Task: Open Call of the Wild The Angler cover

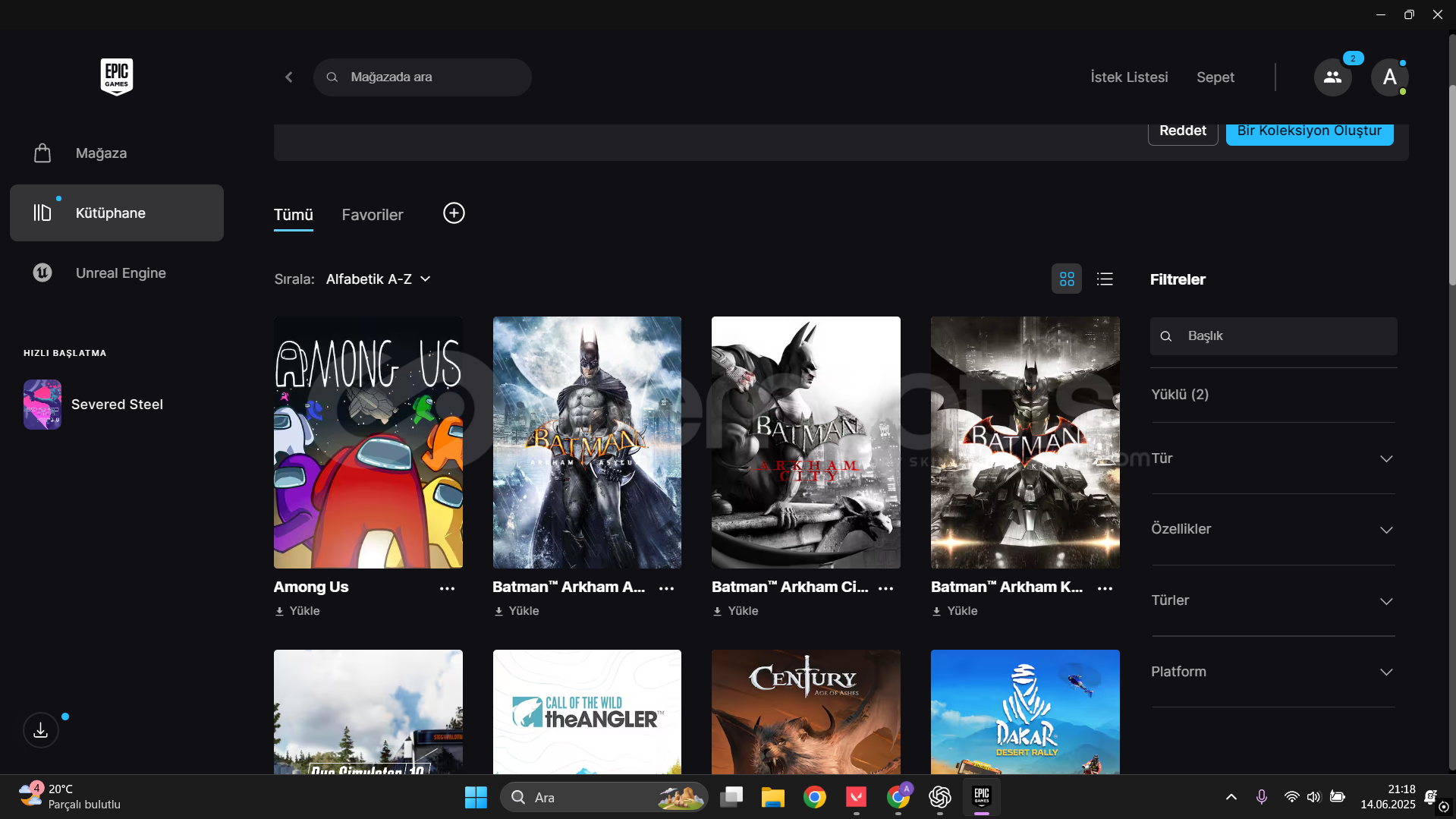Action: (587, 712)
